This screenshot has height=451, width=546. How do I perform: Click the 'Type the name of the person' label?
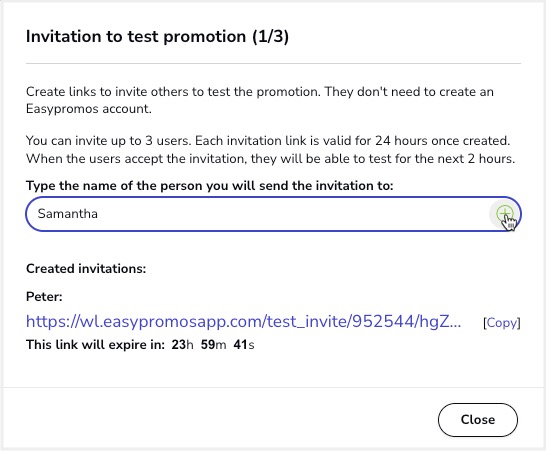[x=209, y=186]
